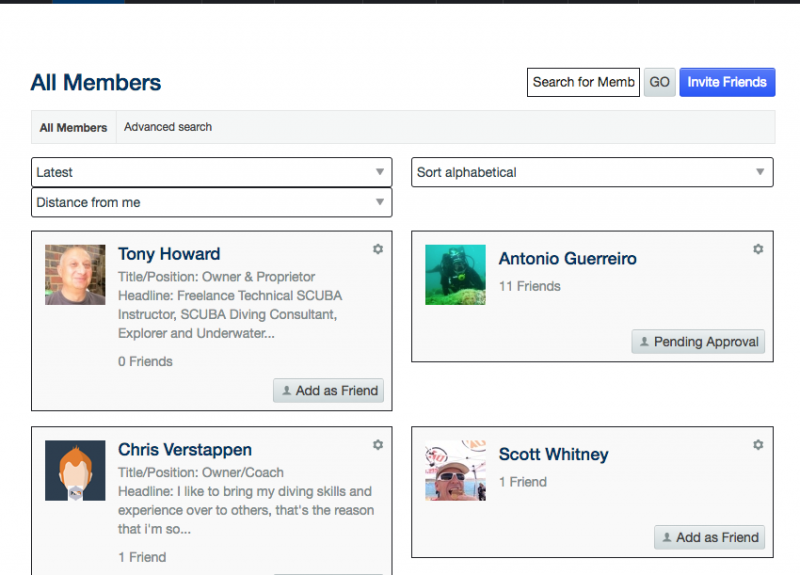800x575 pixels.
Task: Click Chris Verstappen's 1 Friend text
Action: [x=142, y=557]
